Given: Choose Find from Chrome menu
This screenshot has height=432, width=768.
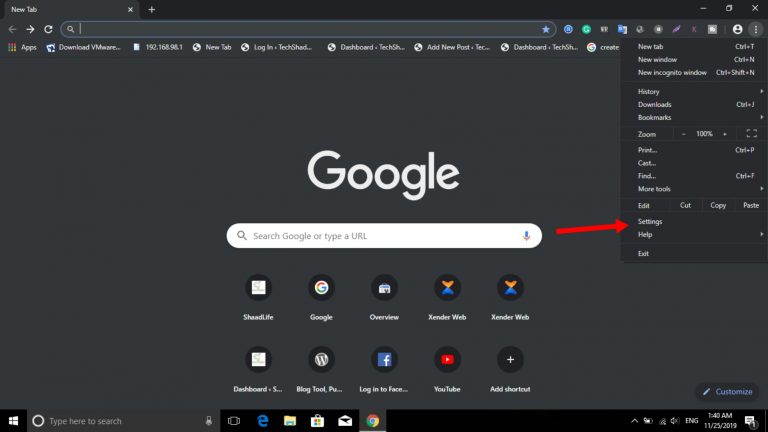Looking at the screenshot, I should (x=695, y=176).
